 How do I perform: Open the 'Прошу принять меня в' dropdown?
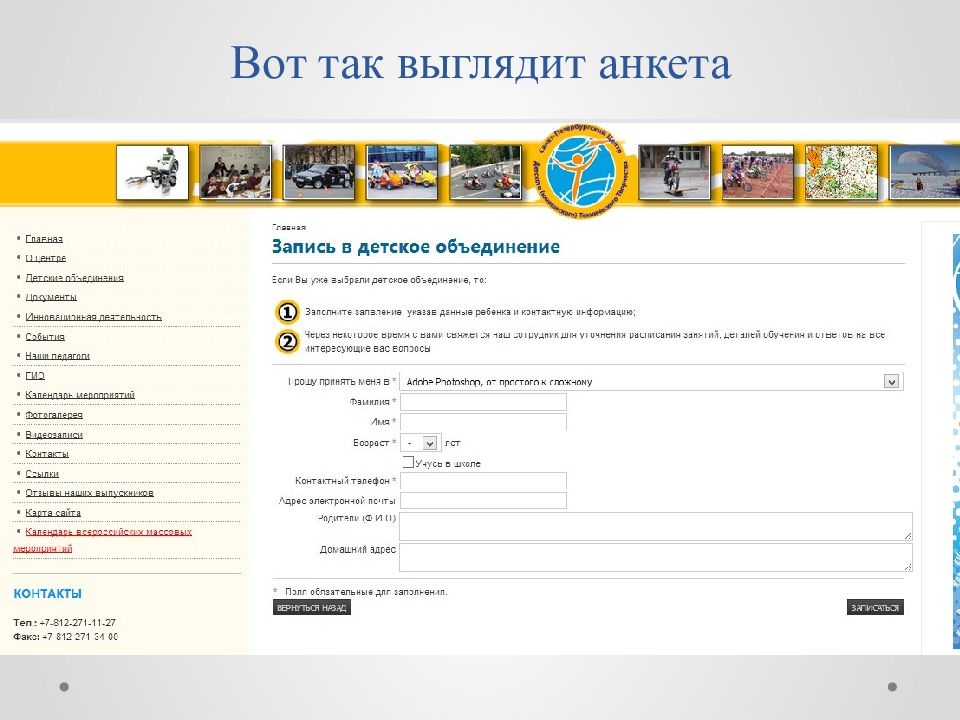tap(889, 381)
